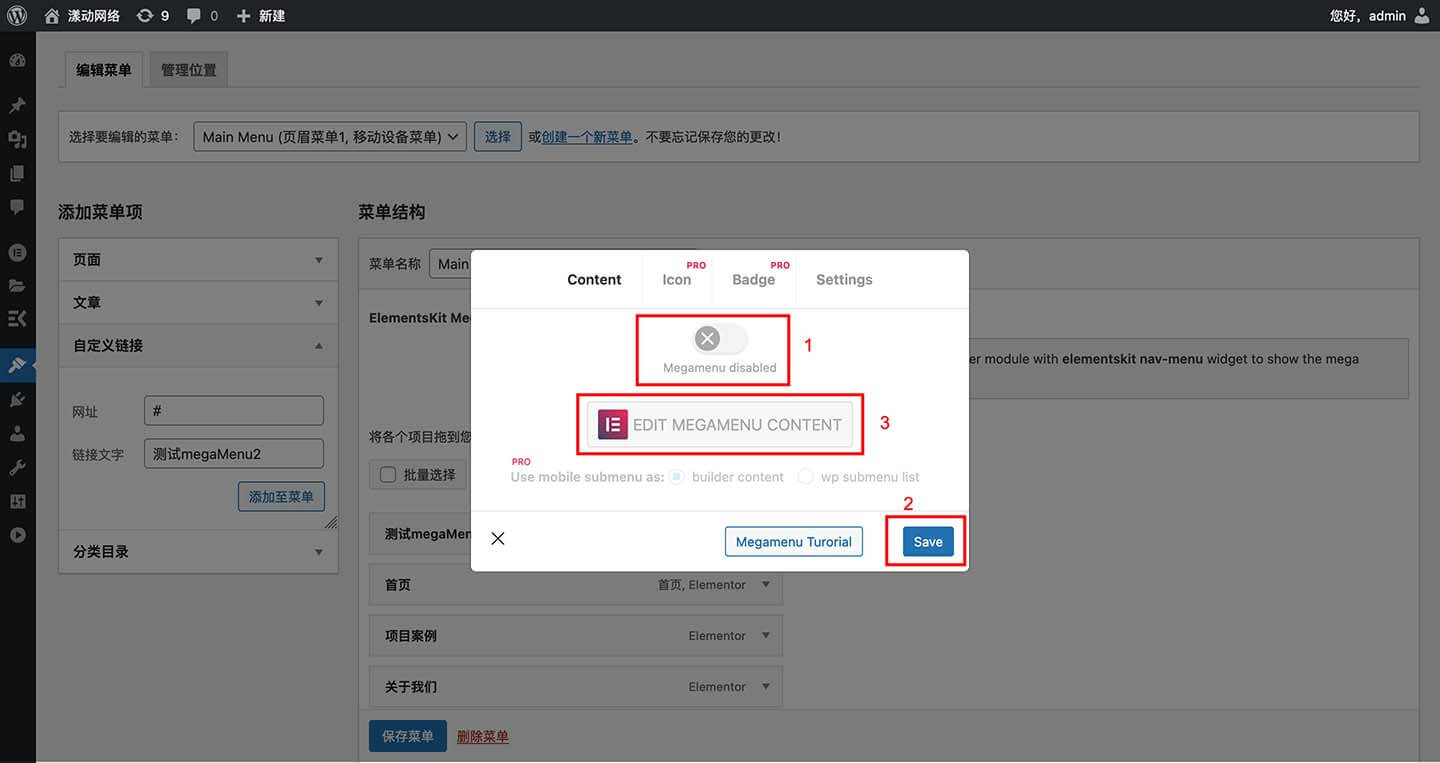This screenshot has height=763, width=1440.
Task: Click the 网址 URL input field
Action: point(234,411)
